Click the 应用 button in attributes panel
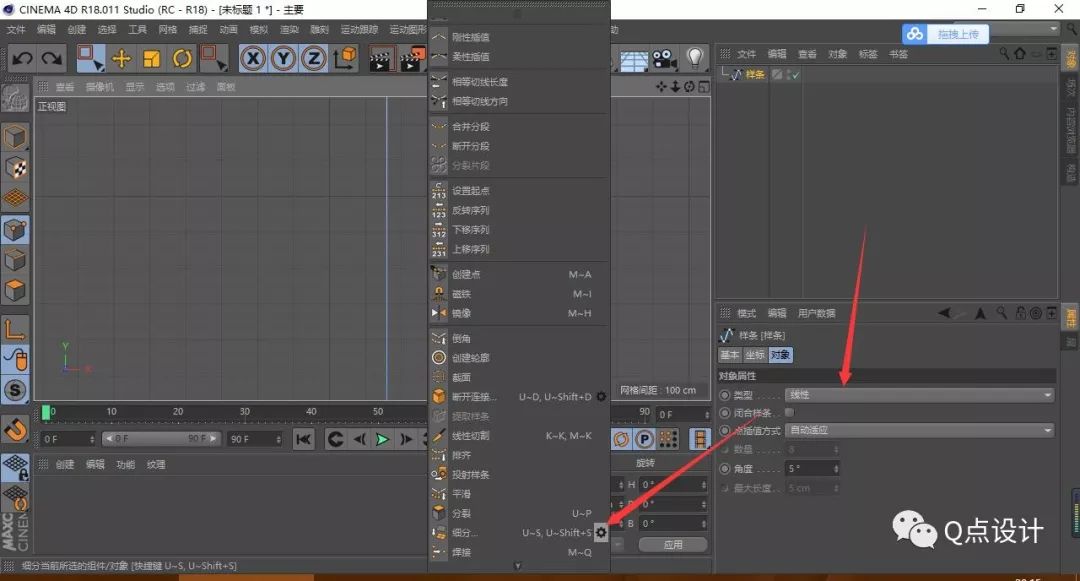Image resolution: width=1080 pixels, height=581 pixels. click(x=673, y=544)
